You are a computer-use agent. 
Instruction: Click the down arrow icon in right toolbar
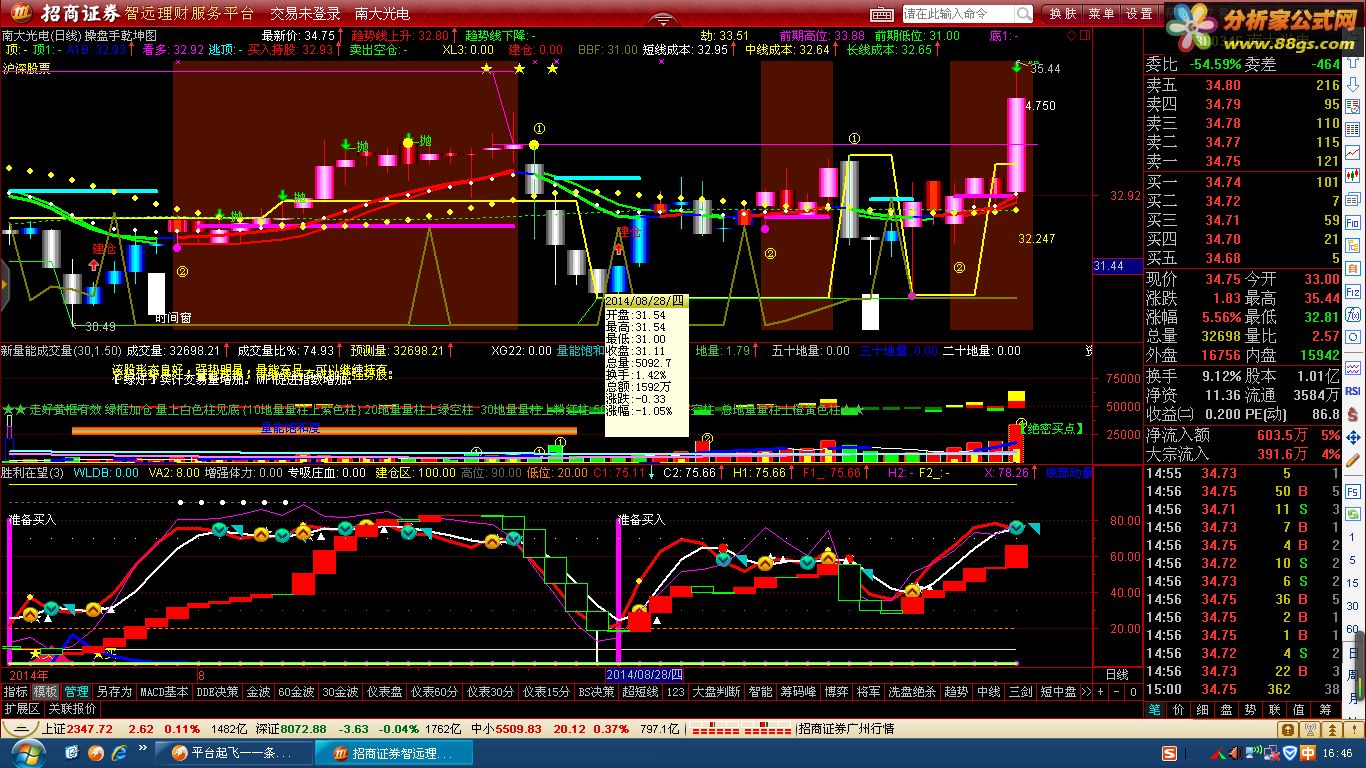1353,85
